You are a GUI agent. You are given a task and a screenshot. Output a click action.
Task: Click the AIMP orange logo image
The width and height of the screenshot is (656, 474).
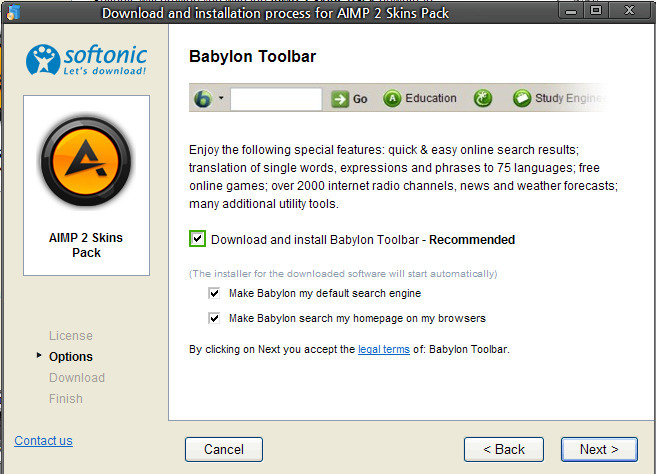86,161
